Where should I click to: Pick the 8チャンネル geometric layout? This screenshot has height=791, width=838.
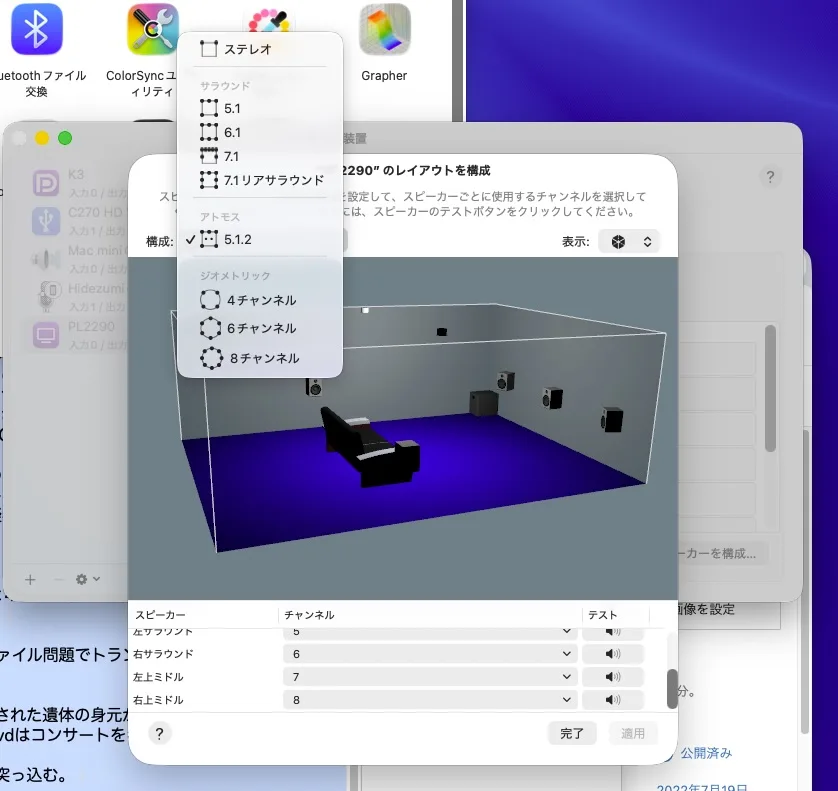click(x=262, y=358)
